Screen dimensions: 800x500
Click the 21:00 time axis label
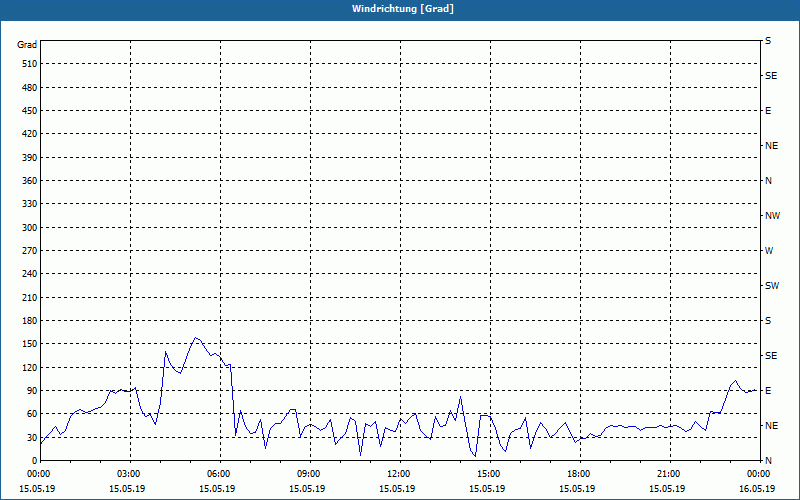(667, 473)
